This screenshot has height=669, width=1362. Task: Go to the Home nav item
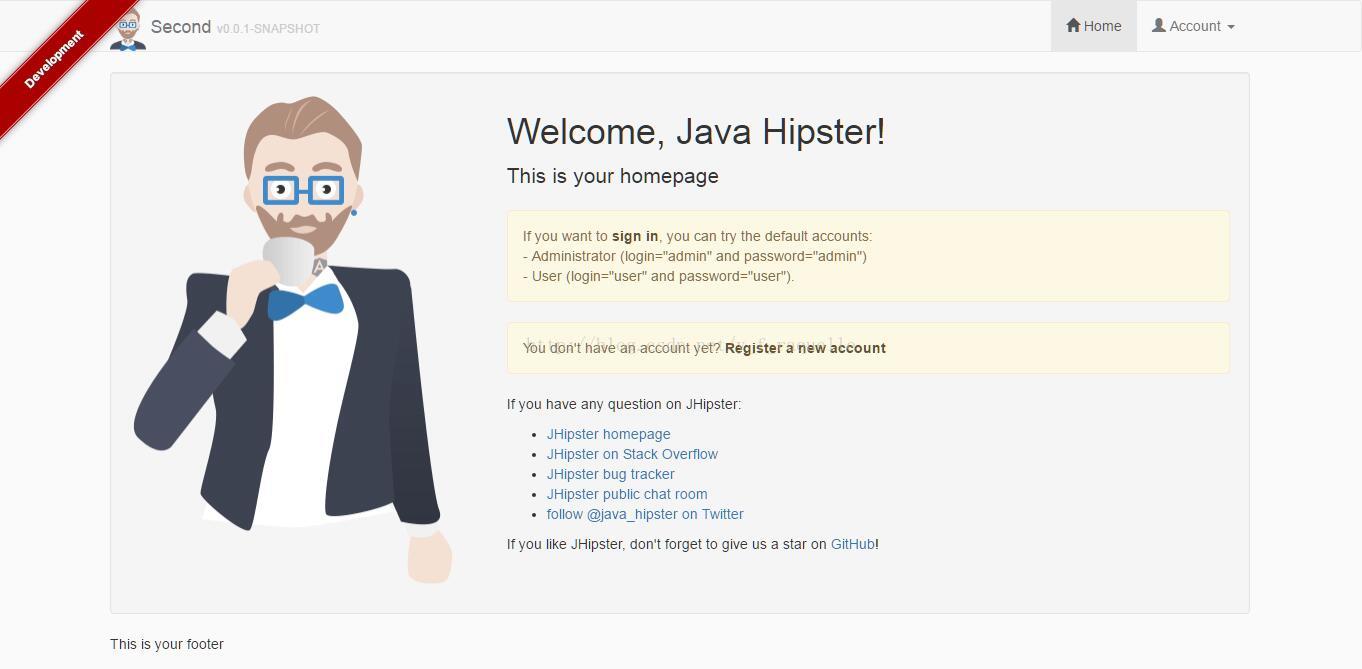[x=1094, y=26]
